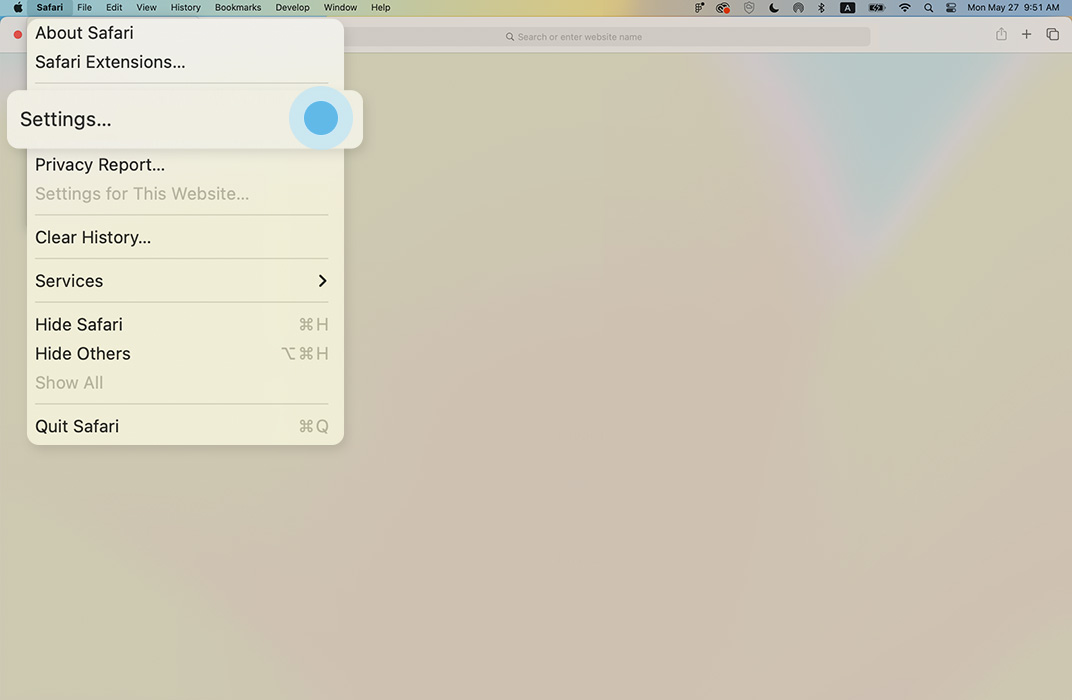Click the date and time clock
Screen dimensions: 1072x700
coord(1012,8)
